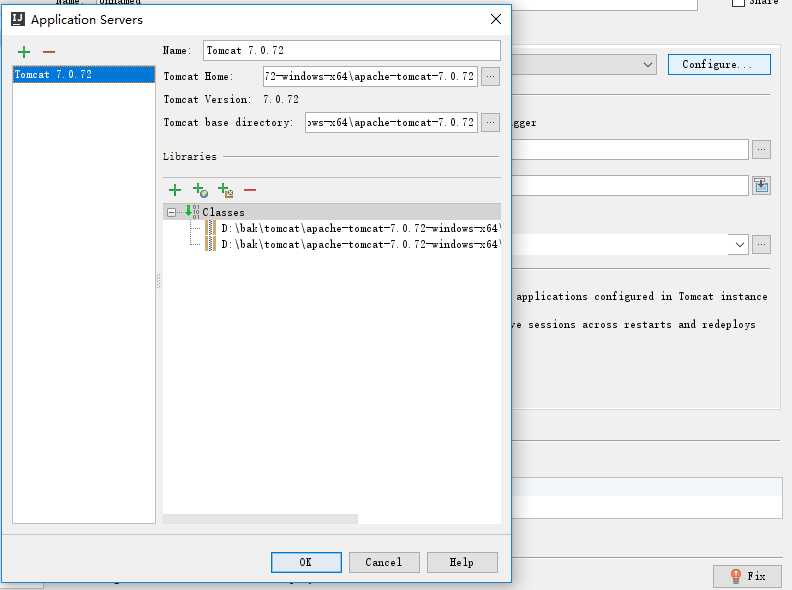
Task: Click IntelliJ icon in dialog title bar
Action: coord(18,19)
